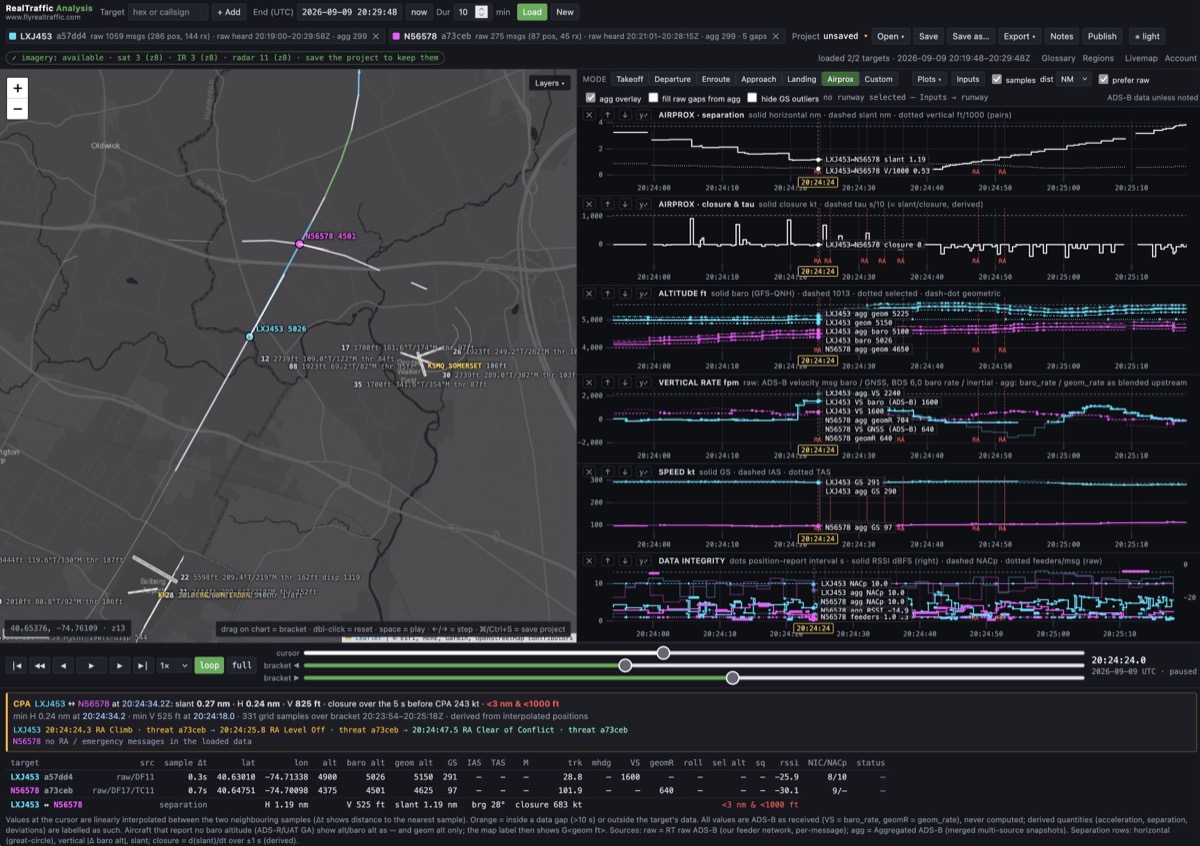Viewport: 1200px width, 846px height.
Task: Move the ALTITUDE ft chart up
Action: (607, 293)
